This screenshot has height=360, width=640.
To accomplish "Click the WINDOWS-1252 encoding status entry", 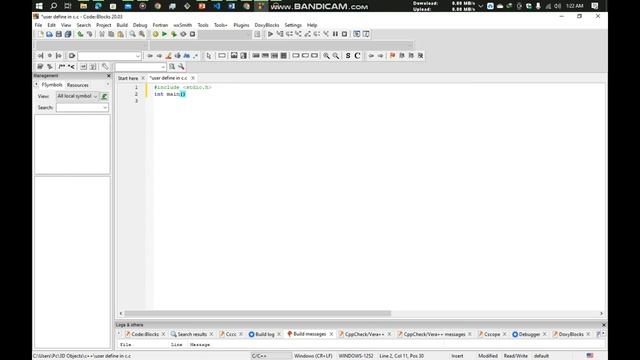I will [356, 356].
